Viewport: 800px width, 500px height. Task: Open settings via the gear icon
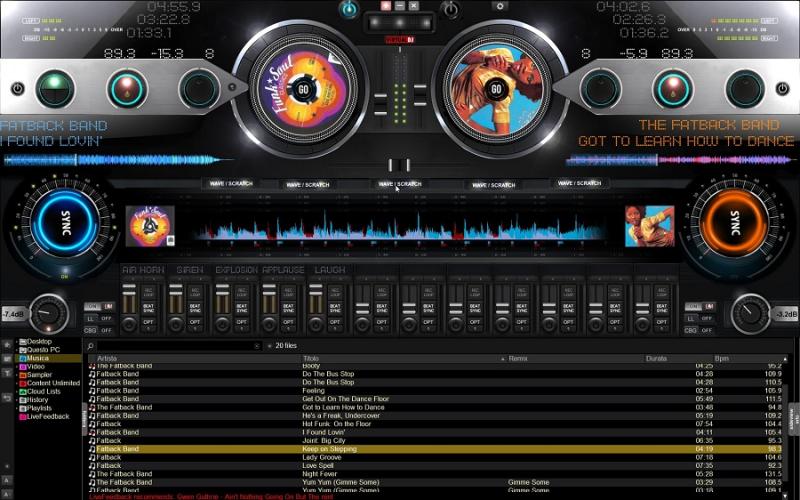(x=500, y=7)
